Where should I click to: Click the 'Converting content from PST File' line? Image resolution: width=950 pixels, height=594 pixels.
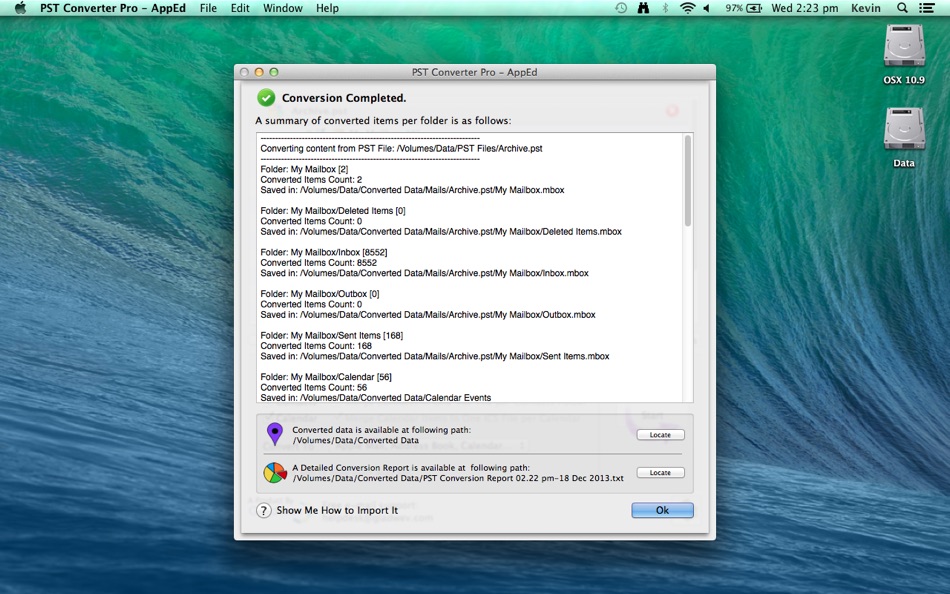[401, 148]
